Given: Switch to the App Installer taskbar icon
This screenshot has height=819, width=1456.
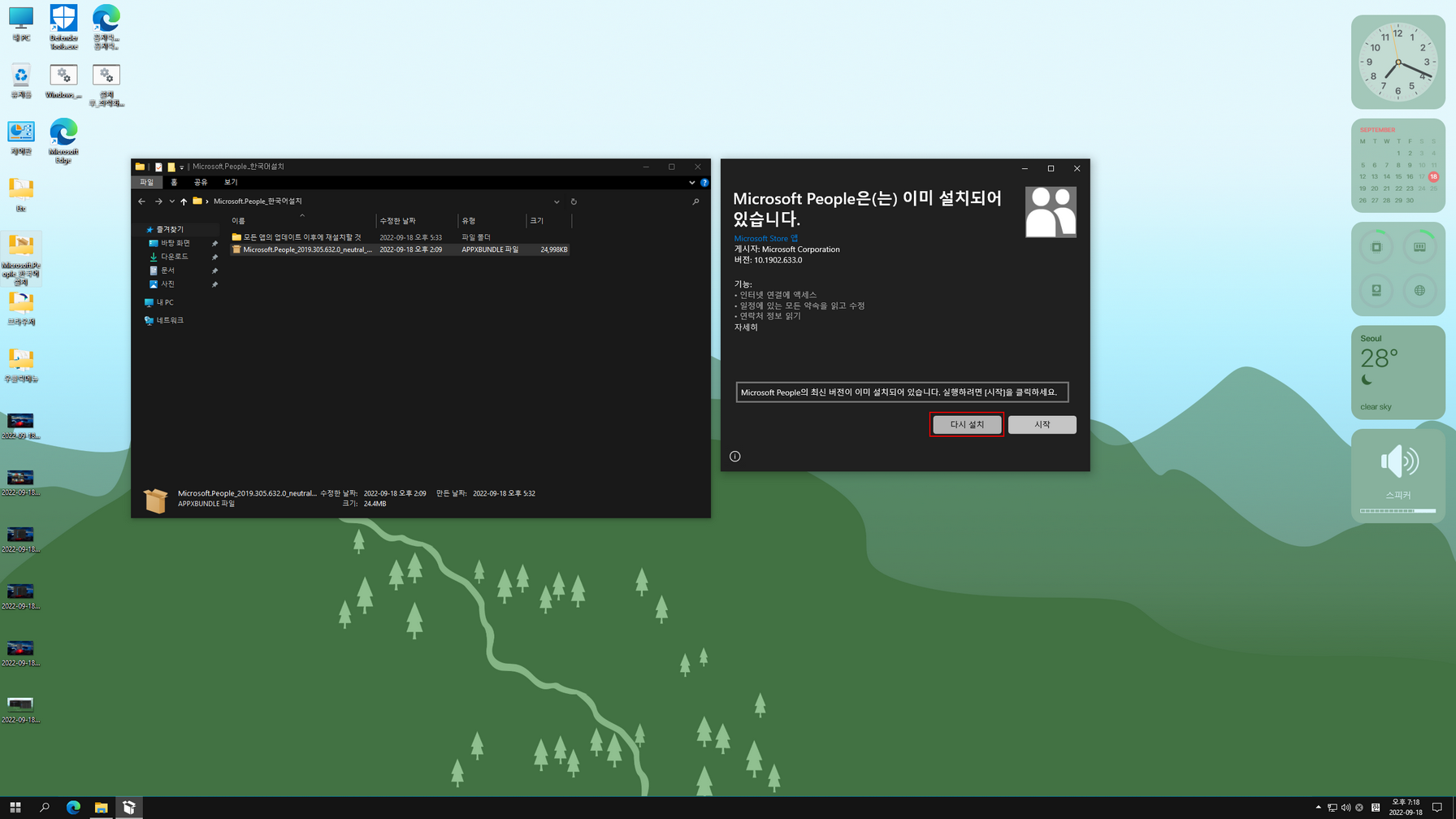Looking at the screenshot, I should pos(129,808).
